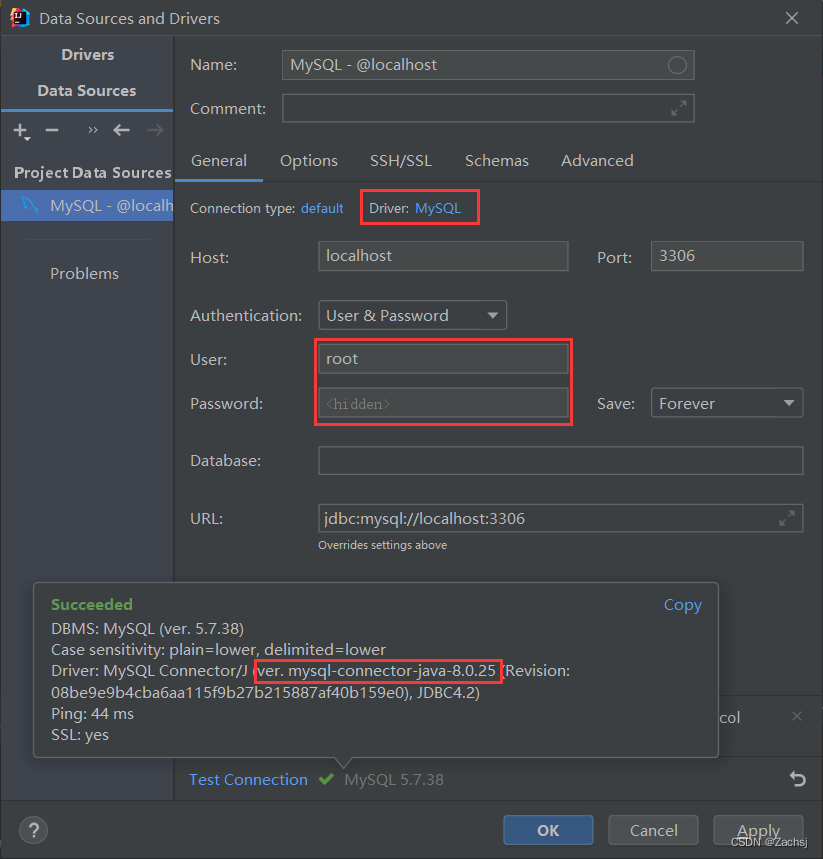Image resolution: width=823 pixels, height=859 pixels.
Task: Click the 'DBMS: MySQL (ver. 5.7.38)' line
Action: point(147,628)
